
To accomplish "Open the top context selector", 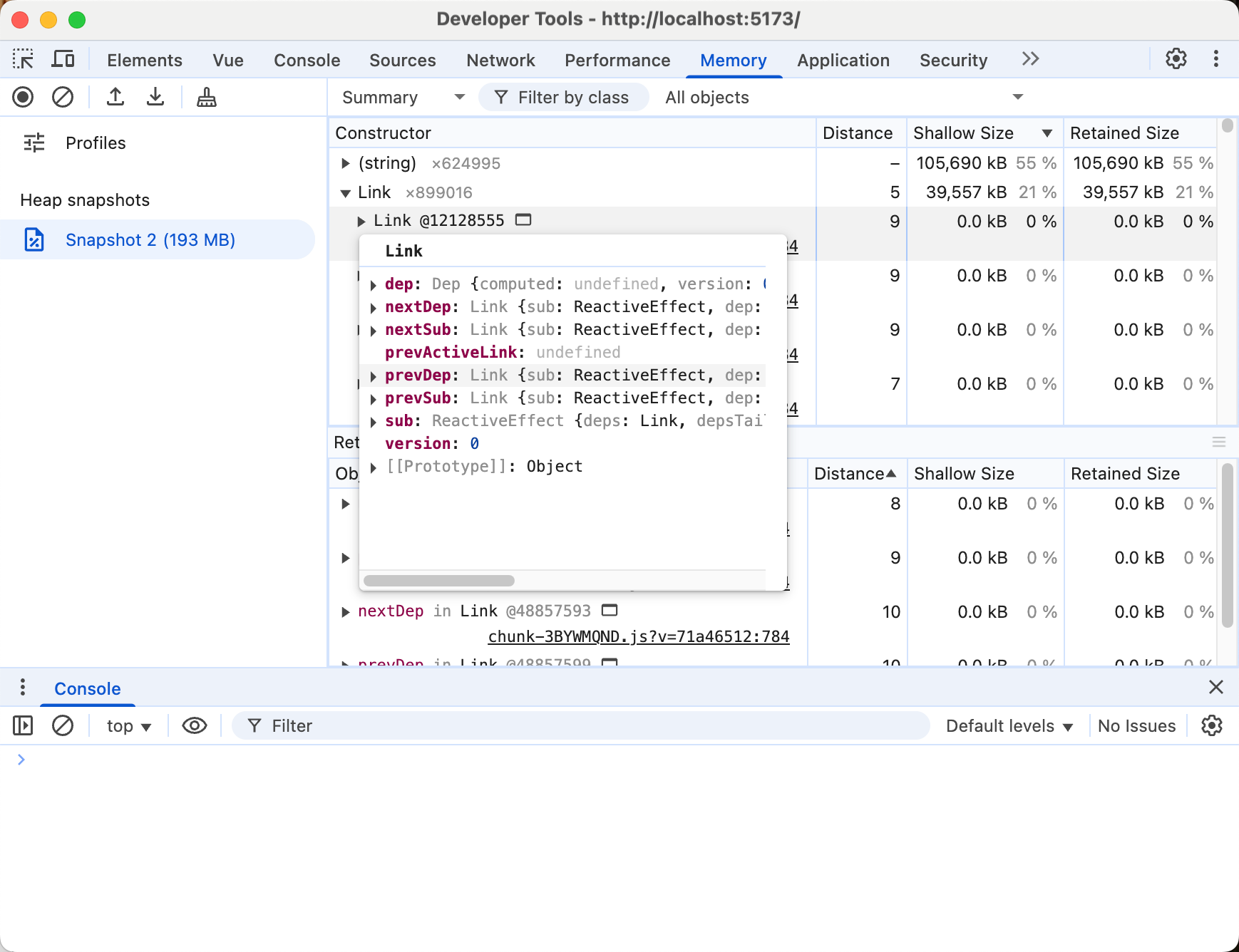I will click(129, 725).
